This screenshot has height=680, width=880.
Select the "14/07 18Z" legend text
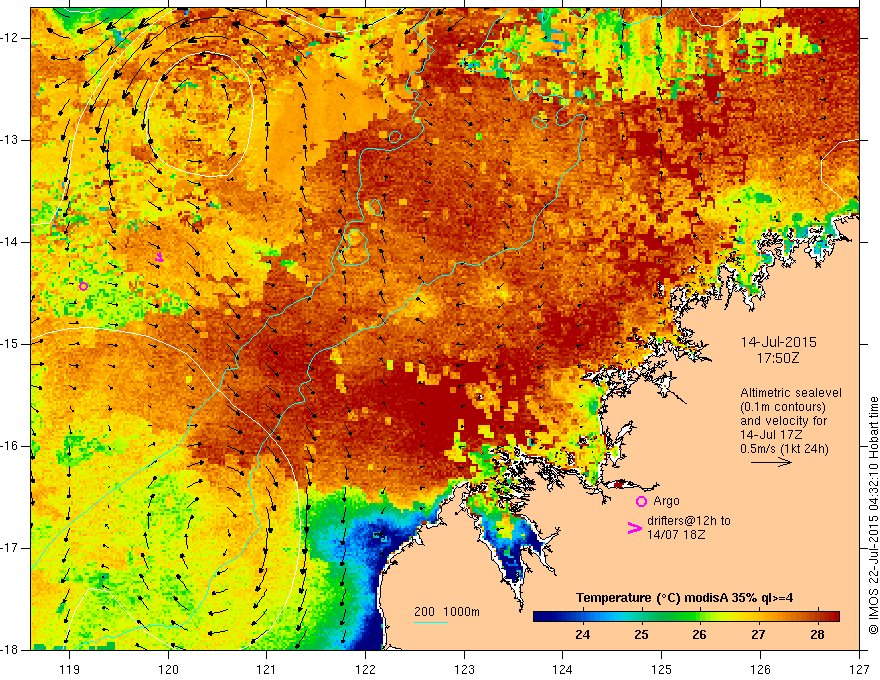tap(676, 534)
